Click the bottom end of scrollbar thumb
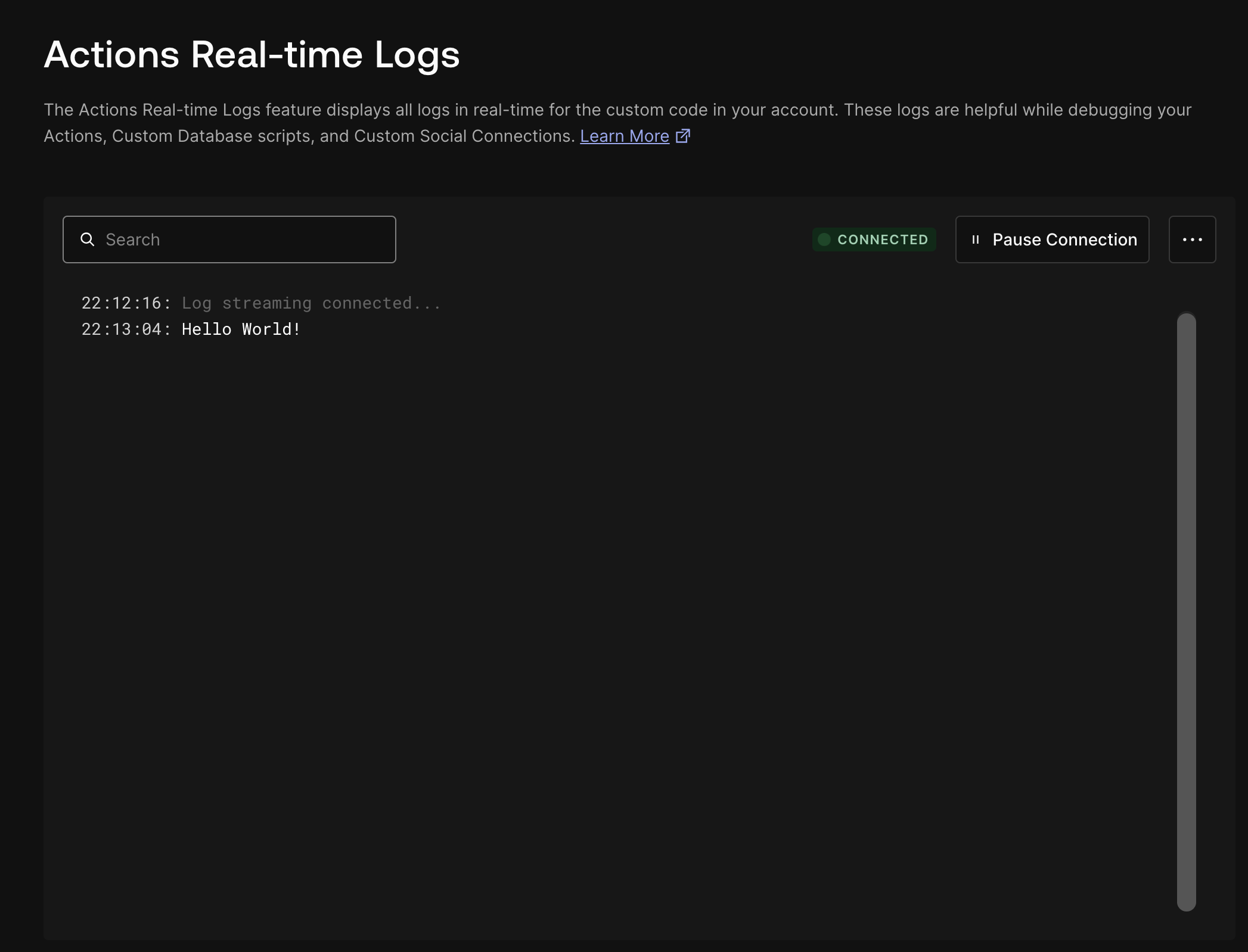This screenshot has width=1248, height=952. click(1186, 904)
